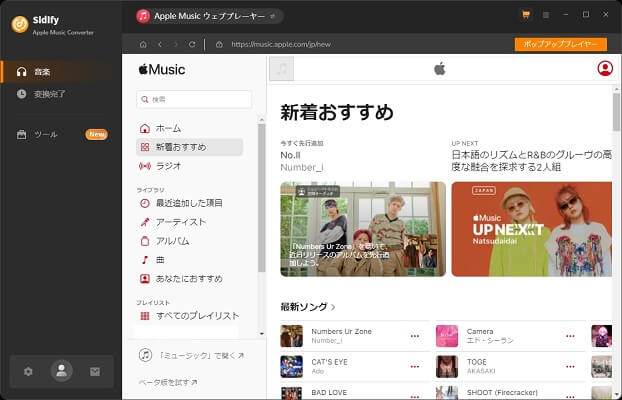Click the now playing artwork placeholder

[282, 69]
